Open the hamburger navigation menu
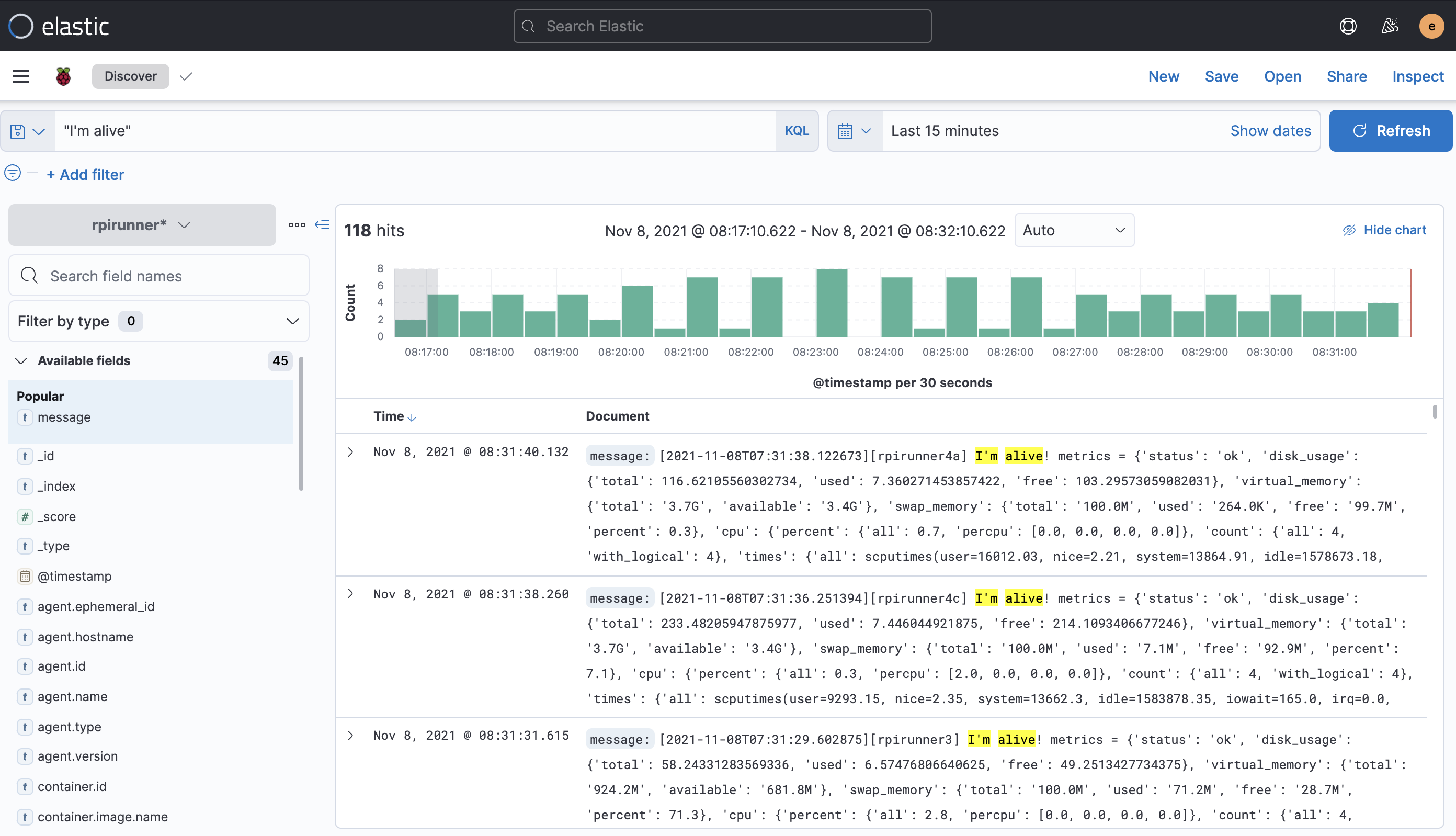 pyautogui.click(x=21, y=76)
